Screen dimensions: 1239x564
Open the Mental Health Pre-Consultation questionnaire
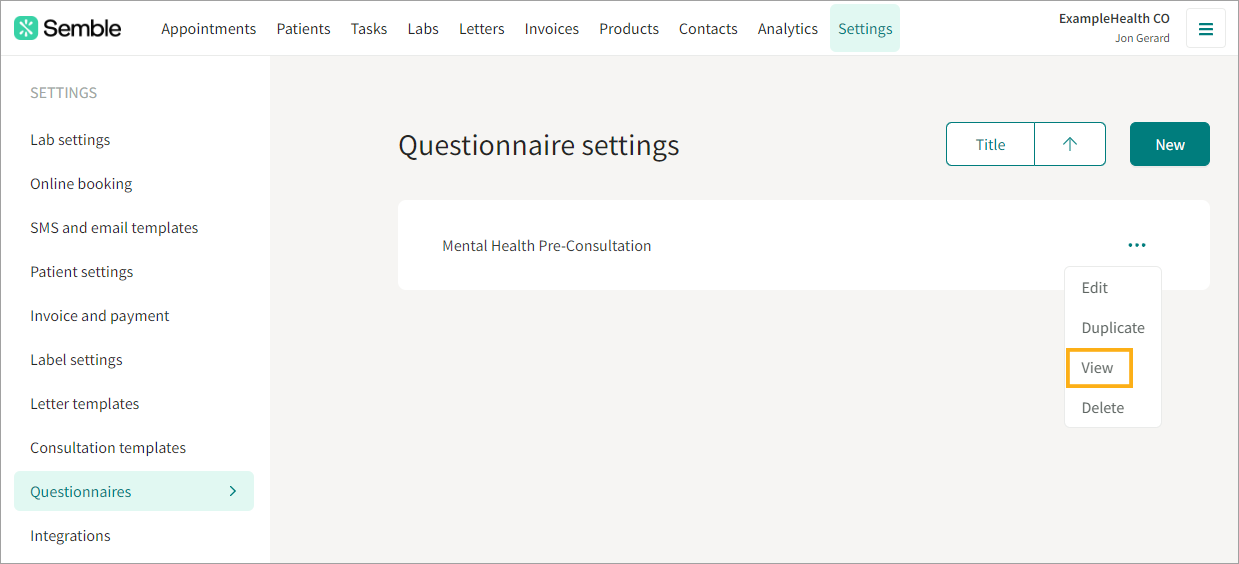(x=547, y=246)
